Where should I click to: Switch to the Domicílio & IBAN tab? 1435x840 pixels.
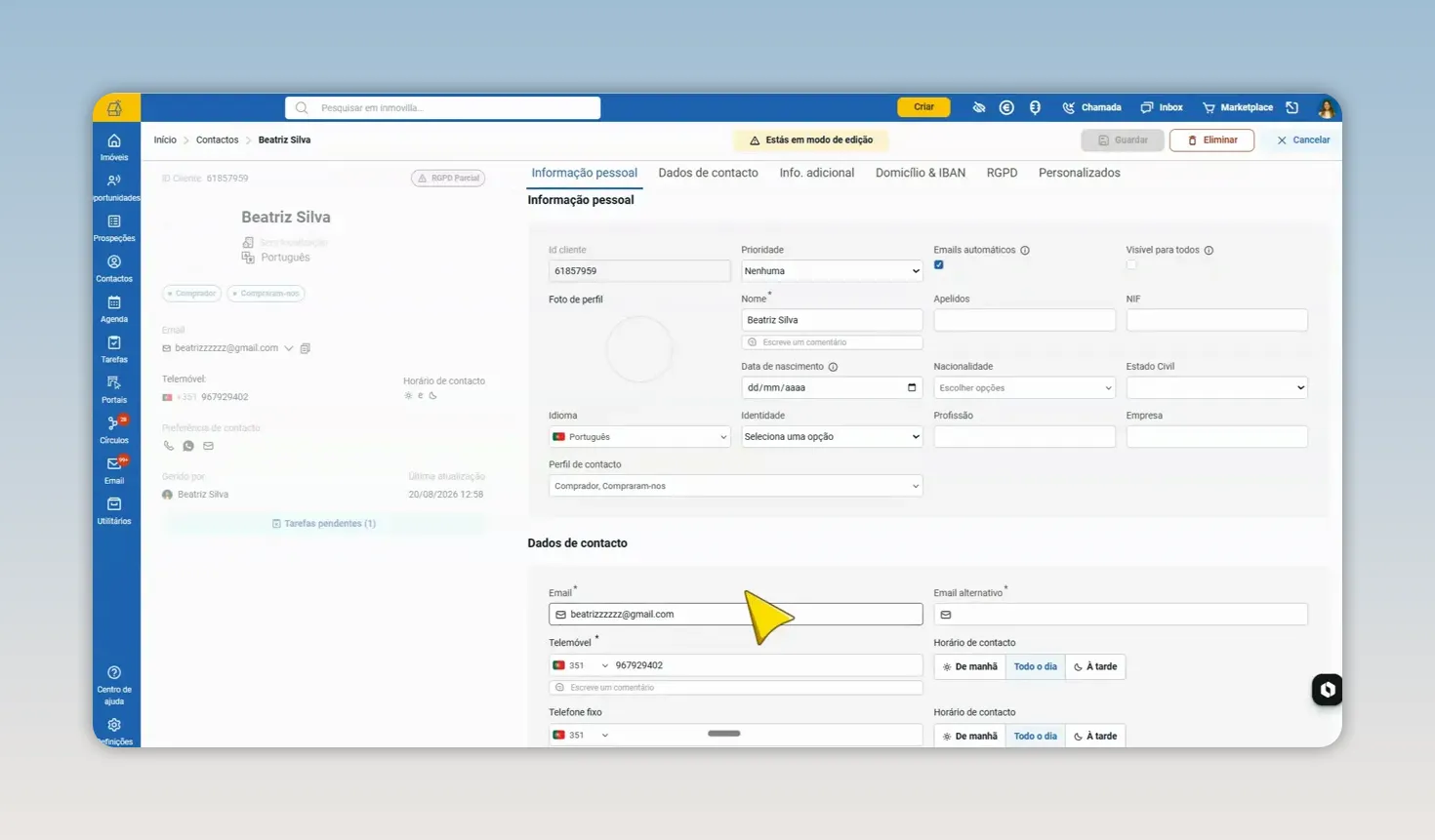click(x=920, y=173)
